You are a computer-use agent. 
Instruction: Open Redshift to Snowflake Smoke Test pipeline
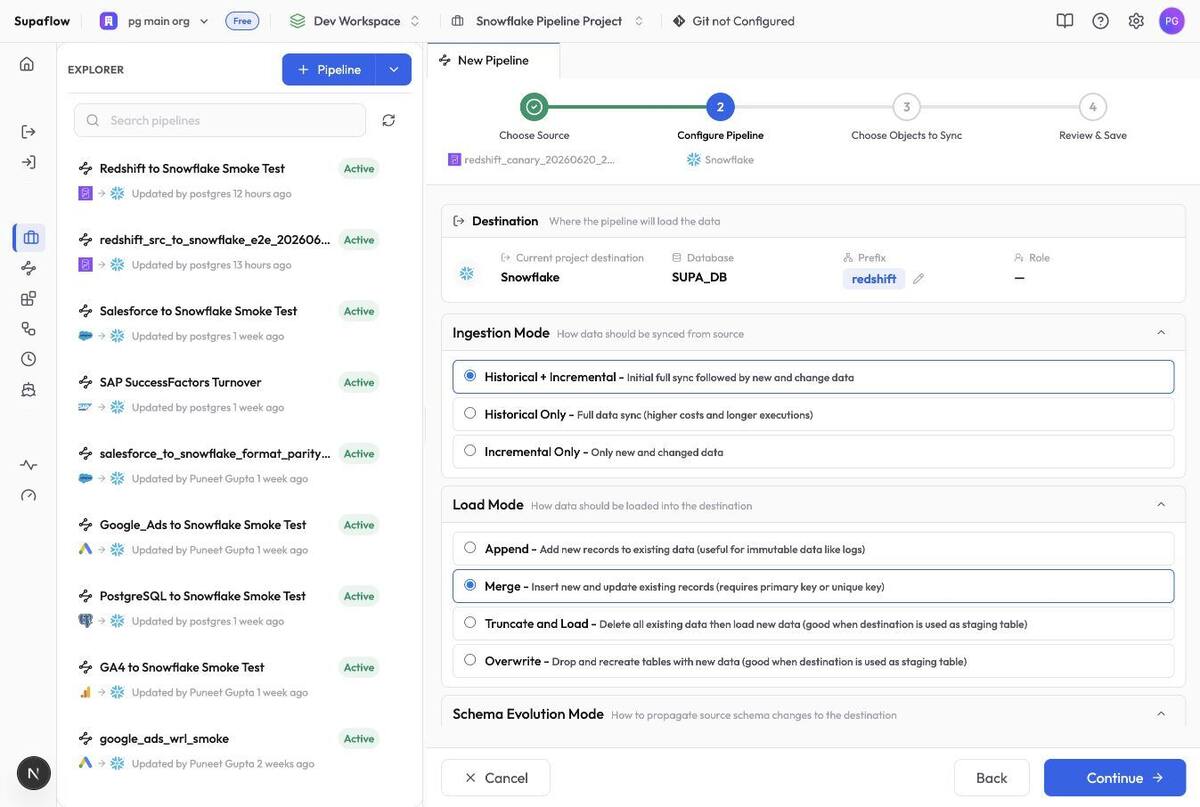[192, 168]
